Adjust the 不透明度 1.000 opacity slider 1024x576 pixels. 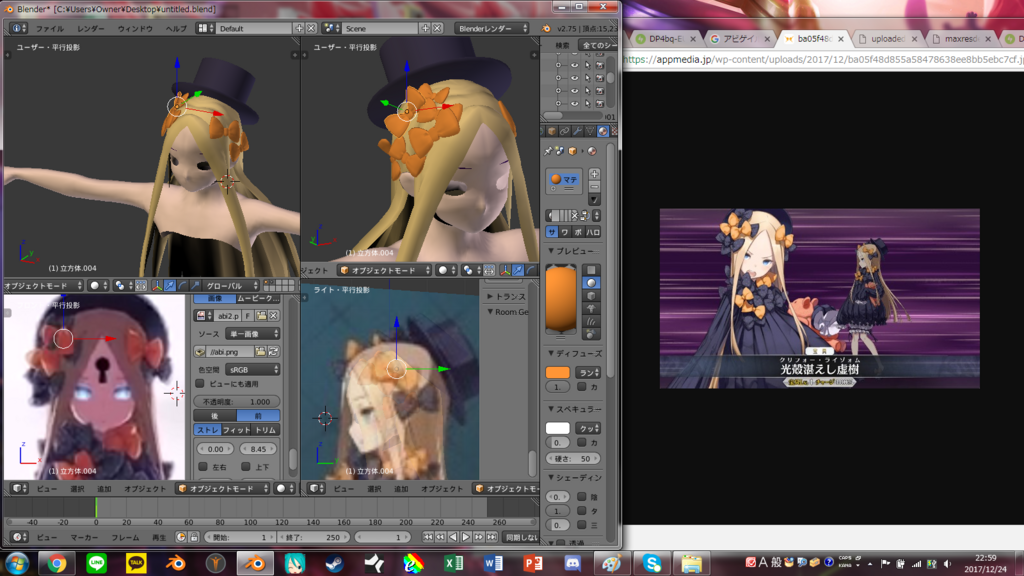pyautogui.click(x=237, y=402)
